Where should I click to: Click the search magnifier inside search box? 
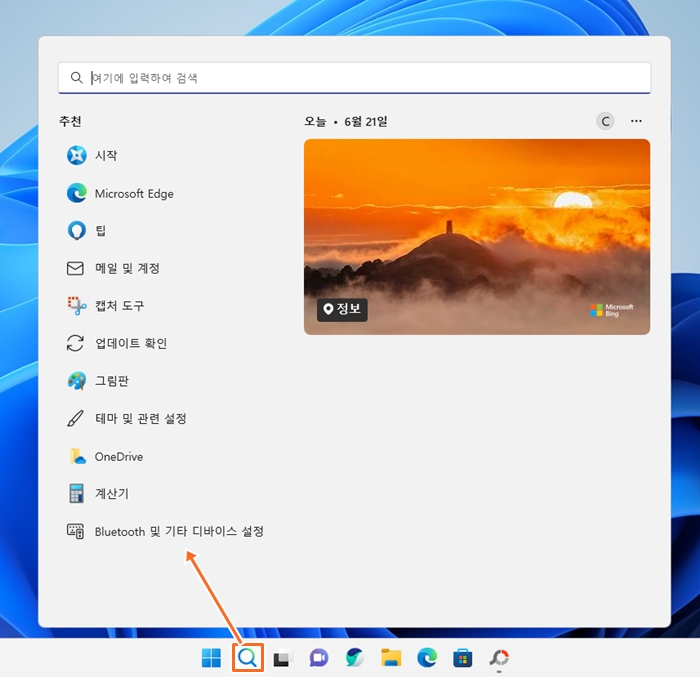tap(76, 78)
